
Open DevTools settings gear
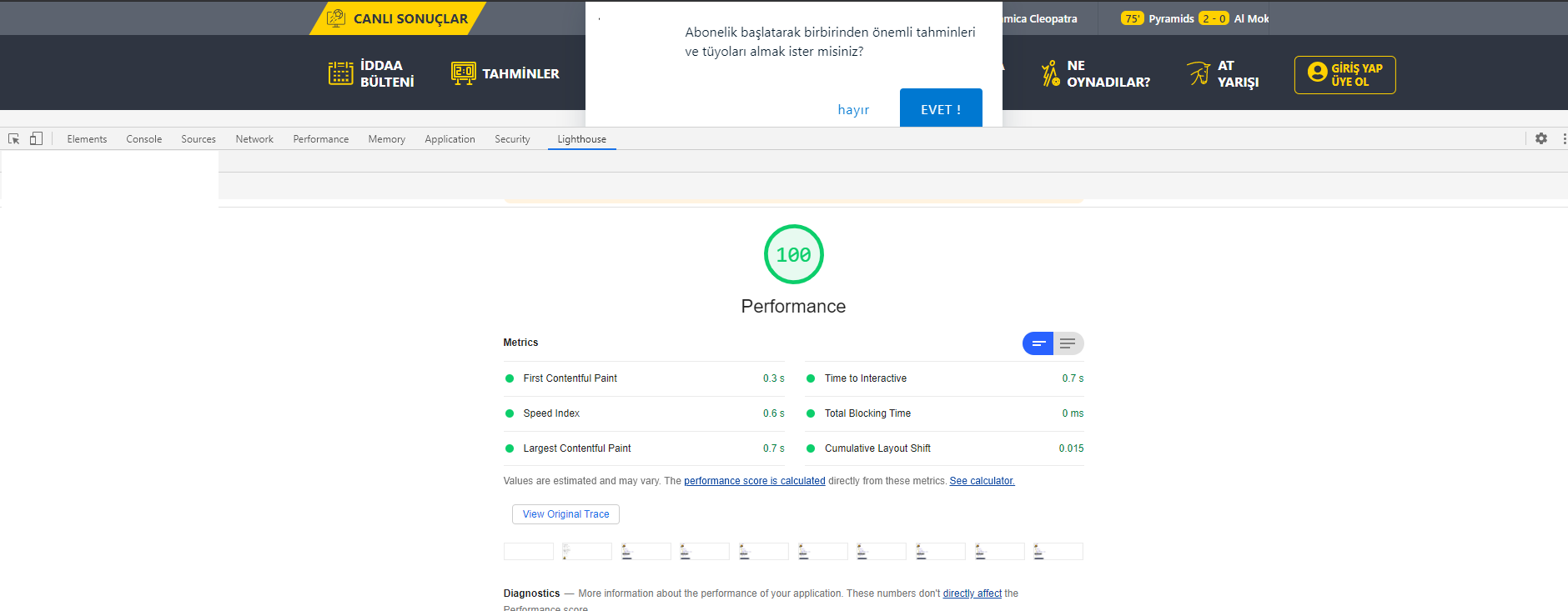[1541, 138]
